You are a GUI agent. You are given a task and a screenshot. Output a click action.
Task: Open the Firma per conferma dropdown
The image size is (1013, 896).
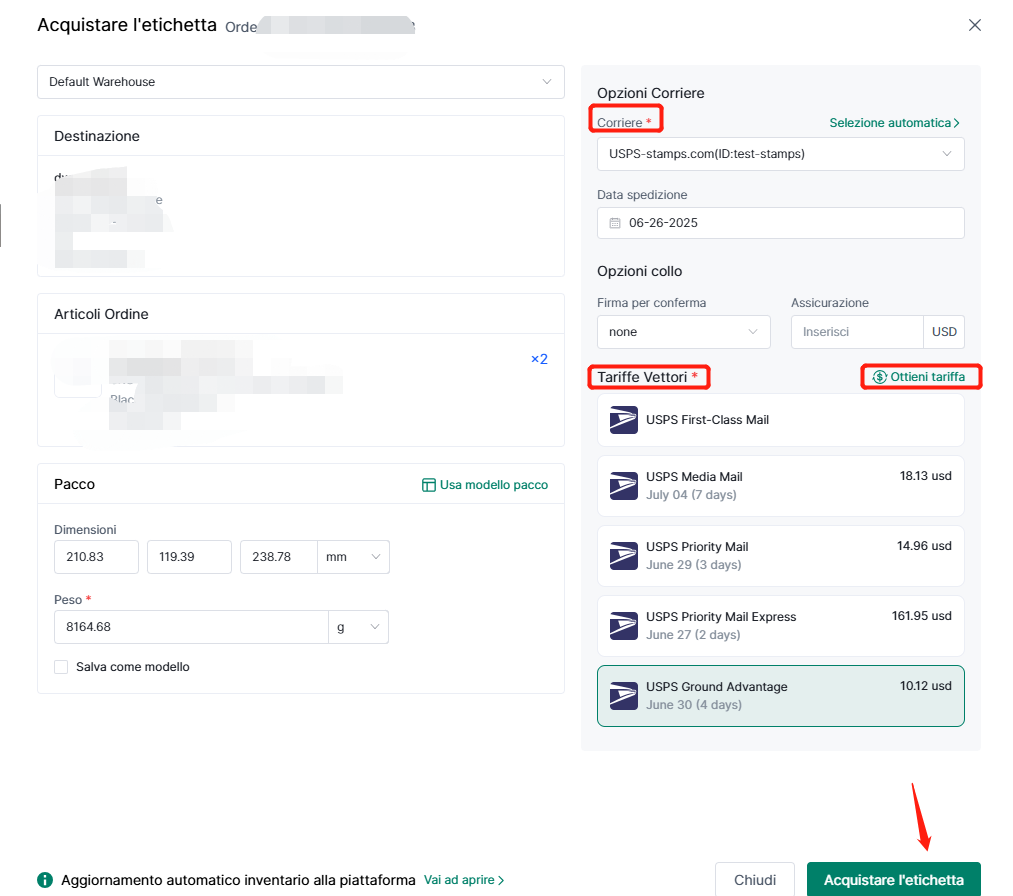pos(684,332)
